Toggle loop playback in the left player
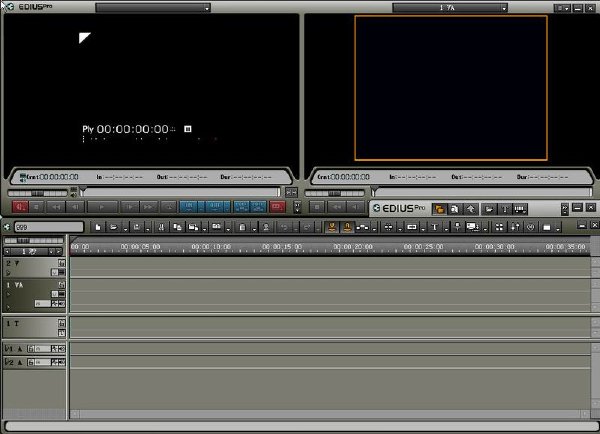 tap(168, 207)
